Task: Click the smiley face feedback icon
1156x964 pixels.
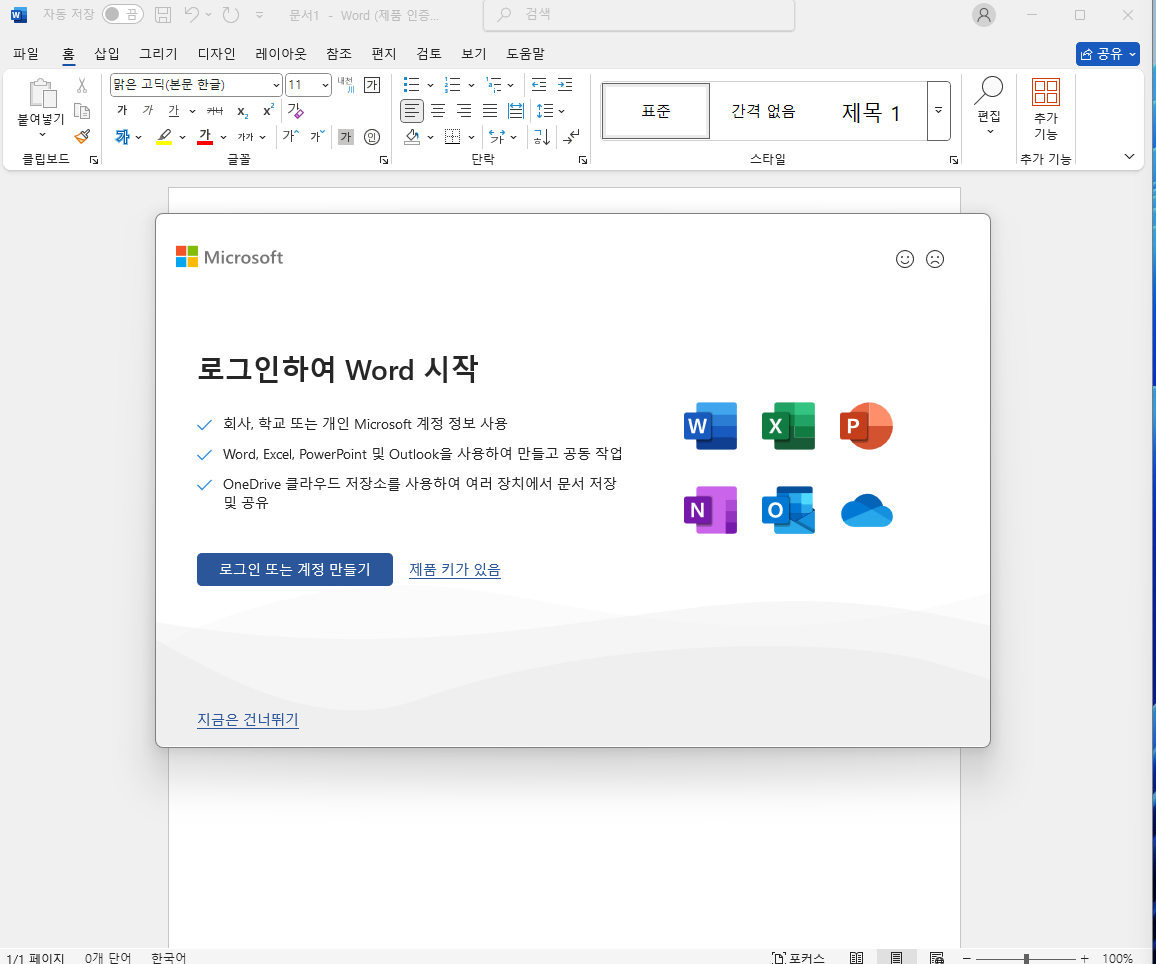Action: click(x=905, y=259)
